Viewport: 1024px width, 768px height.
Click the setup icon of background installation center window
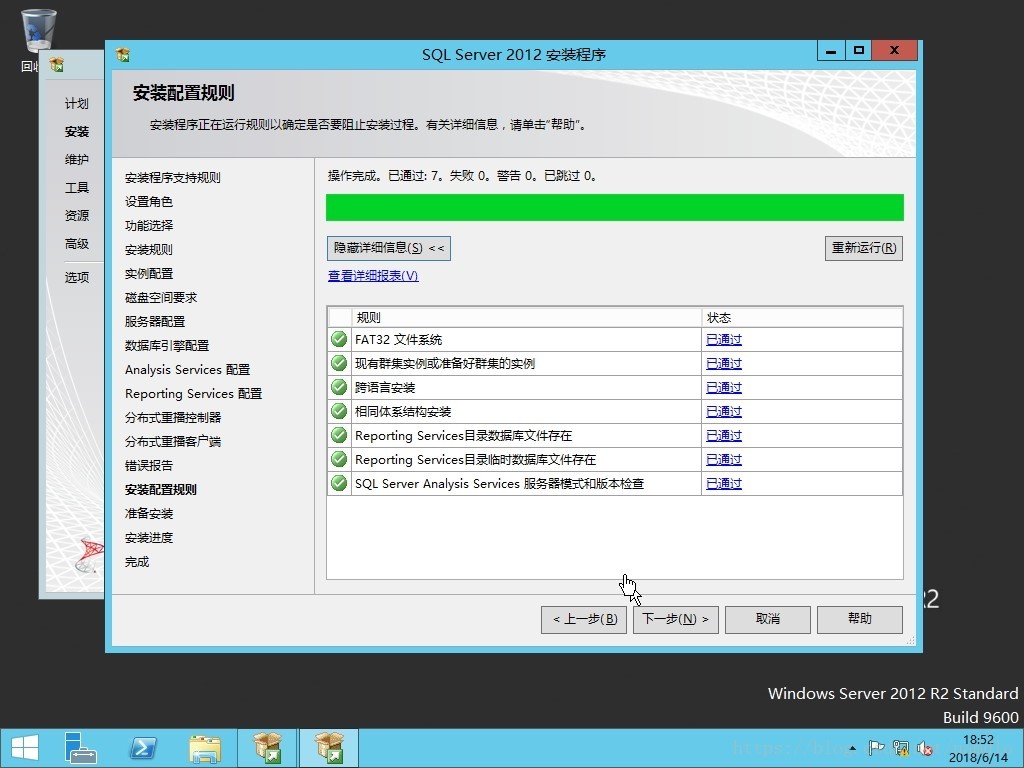[57, 65]
